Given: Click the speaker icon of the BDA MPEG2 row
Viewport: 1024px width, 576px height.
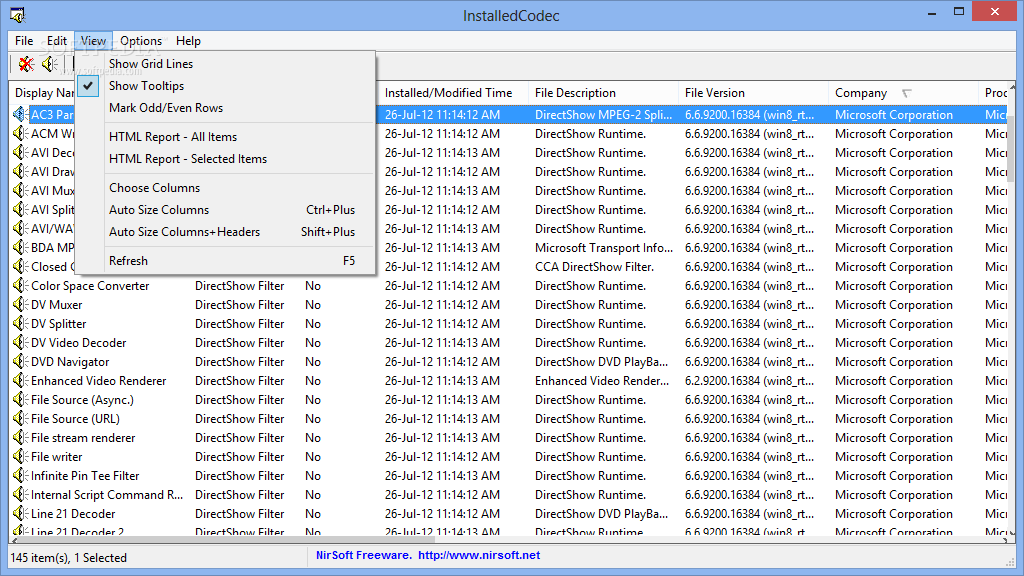Looking at the screenshot, I should 20,248.
